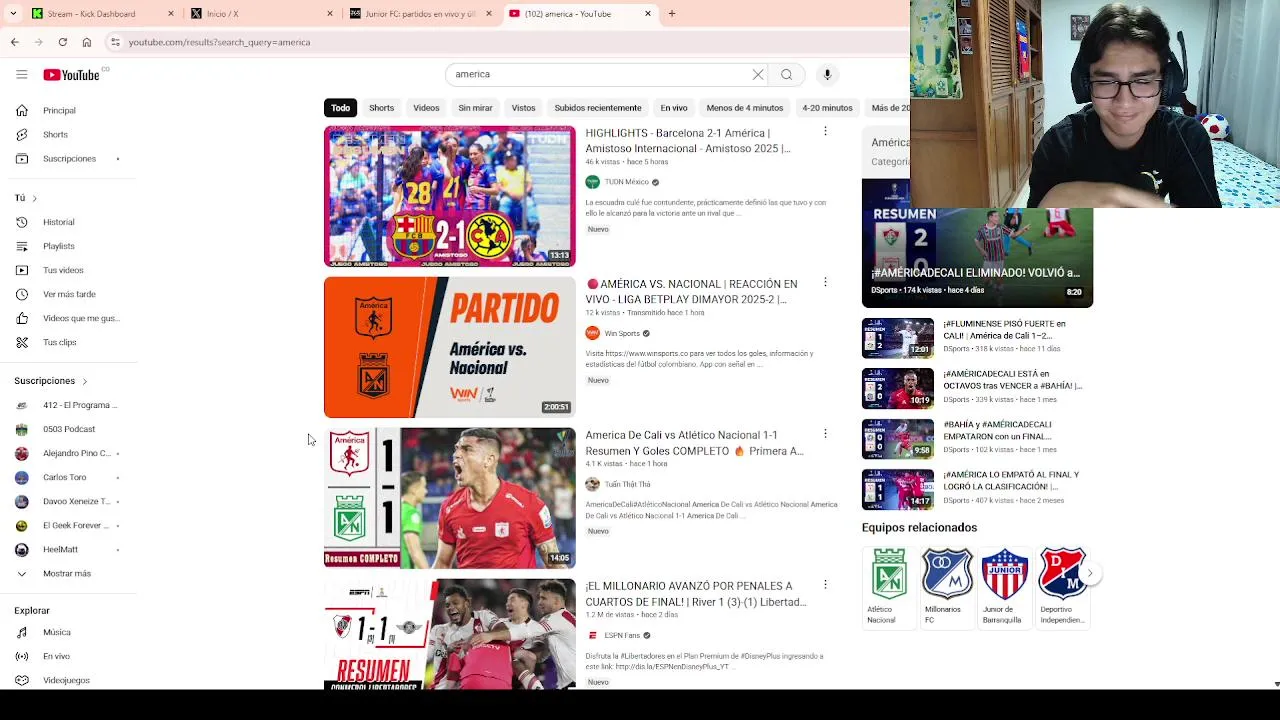1280x720 pixels.
Task: Expand Suscripciones section chevron
Action: coord(84,381)
